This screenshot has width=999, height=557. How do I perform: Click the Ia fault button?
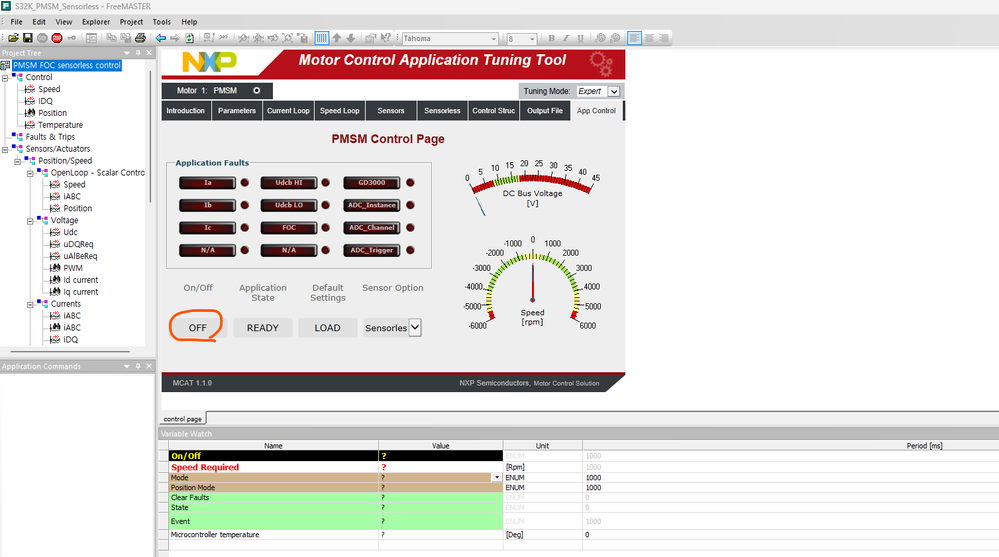tap(207, 183)
